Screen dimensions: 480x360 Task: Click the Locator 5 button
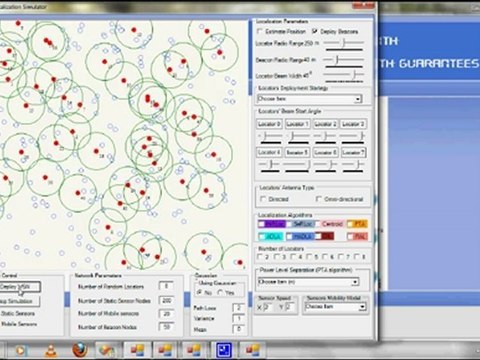click(x=297, y=152)
